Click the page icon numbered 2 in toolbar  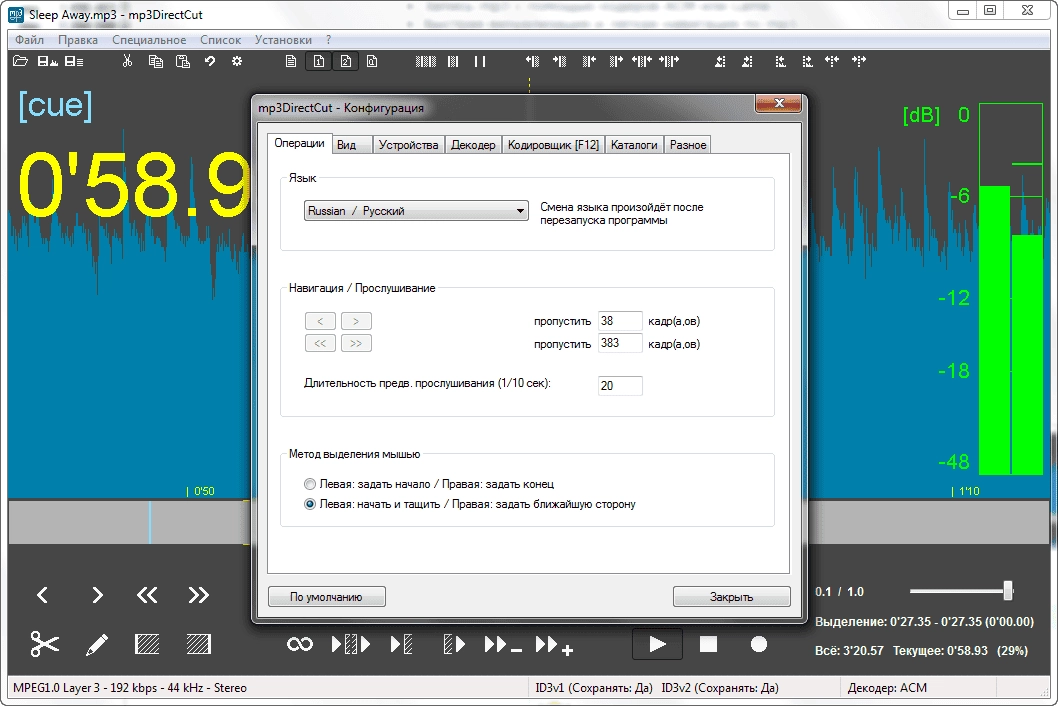pyautogui.click(x=345, y=61)
